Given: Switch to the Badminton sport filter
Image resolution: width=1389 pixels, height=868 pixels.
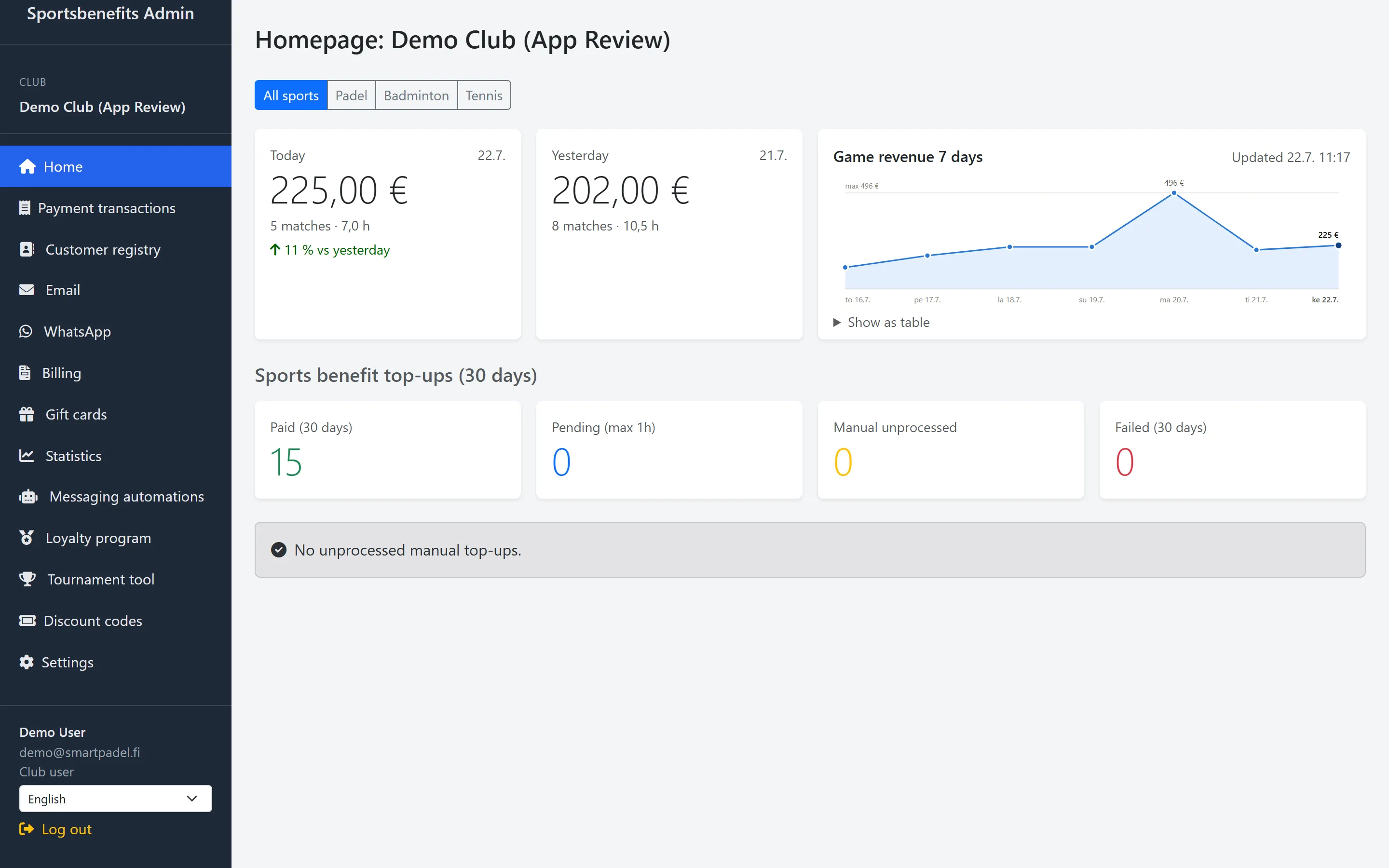Looking at the screenshot, I should click(416, 95).
